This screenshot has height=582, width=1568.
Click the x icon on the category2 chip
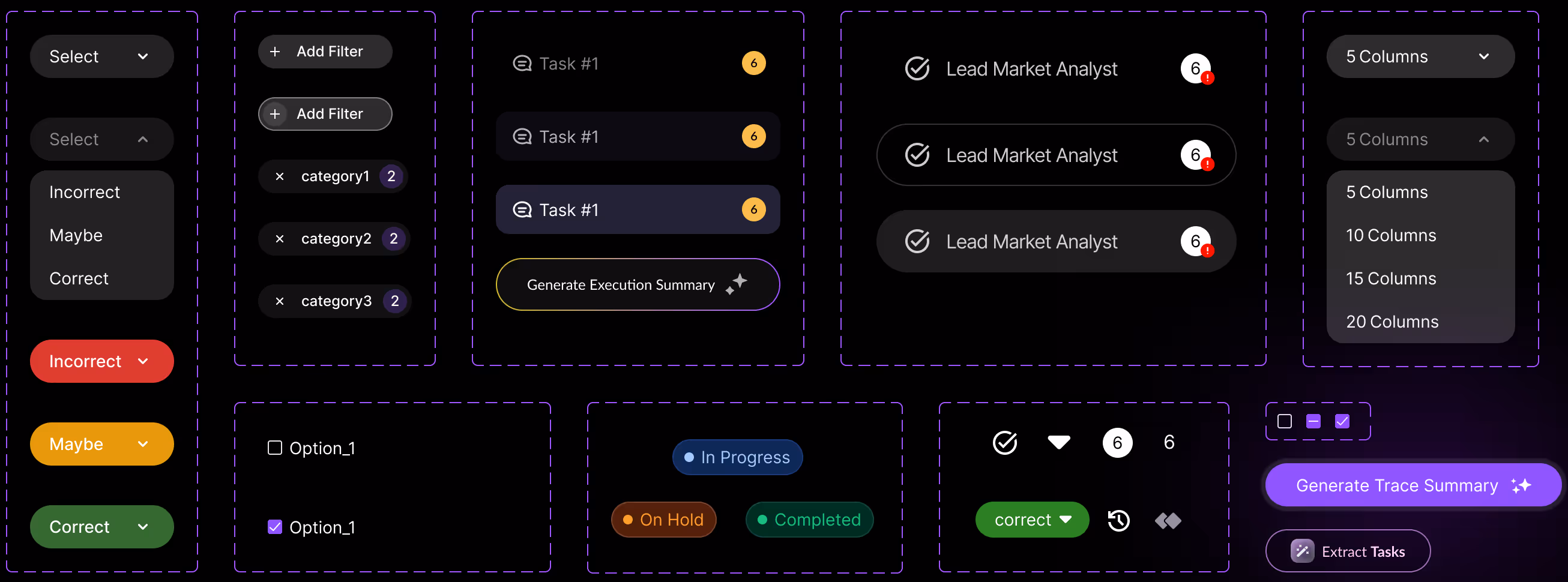(279, 239)
